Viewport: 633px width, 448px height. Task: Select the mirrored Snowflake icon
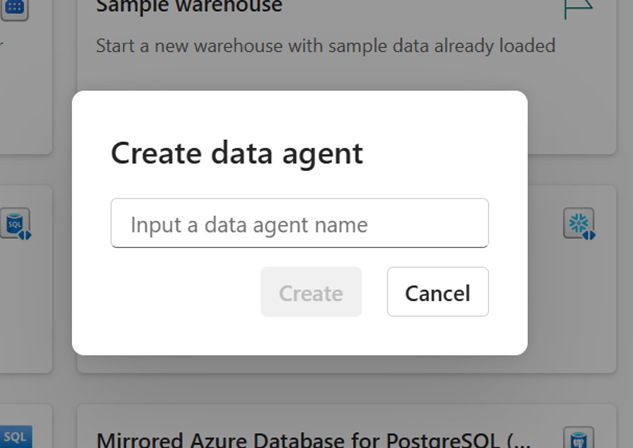click(x=578, y=224)
